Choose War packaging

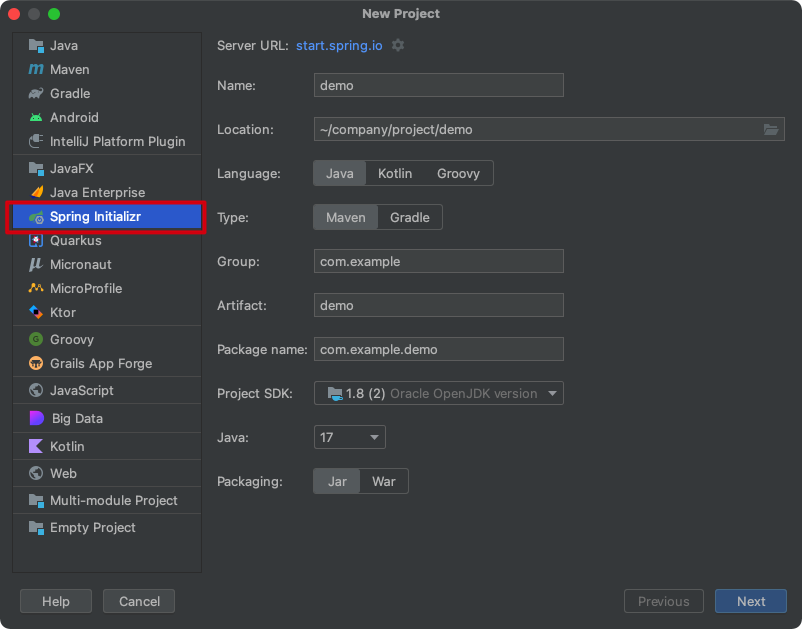[384, 481]
